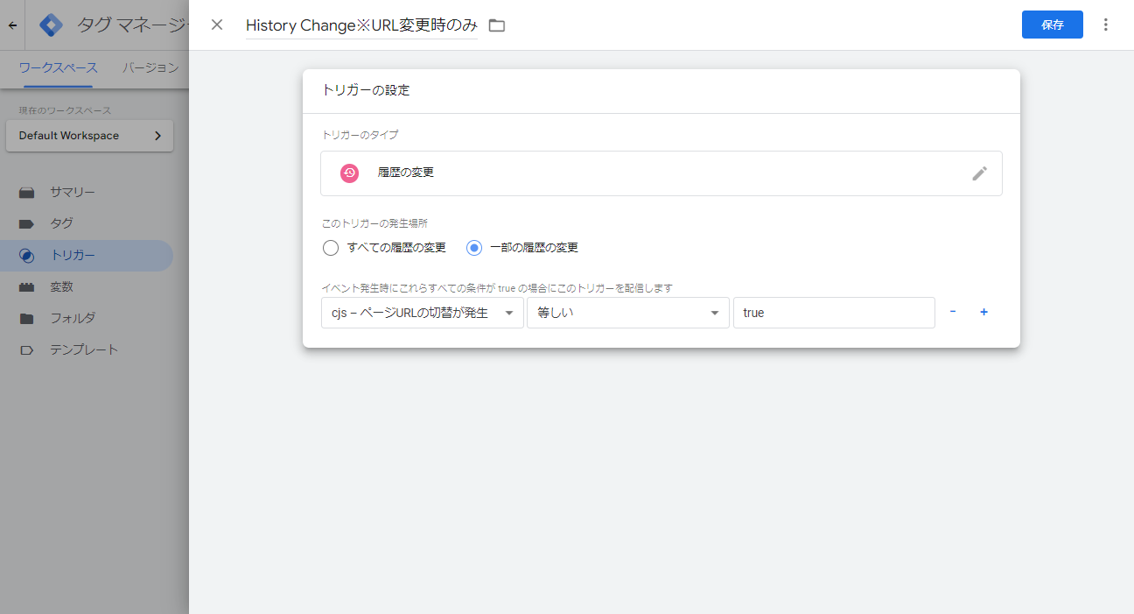Add a condition row with plus icon
The height and width of the screenshot is (614, 1134).
coord(984,312)
